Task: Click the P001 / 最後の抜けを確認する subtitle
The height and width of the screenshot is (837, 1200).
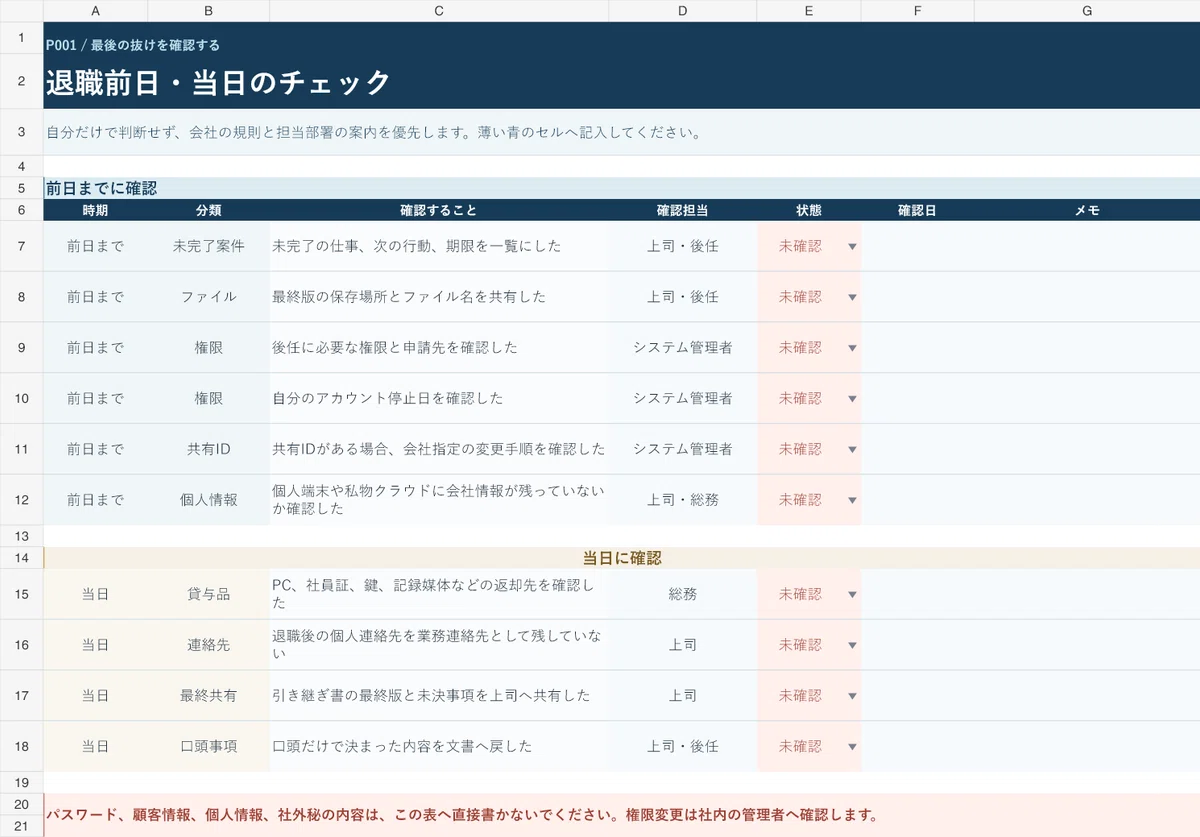Action: (x=133, y=45)
